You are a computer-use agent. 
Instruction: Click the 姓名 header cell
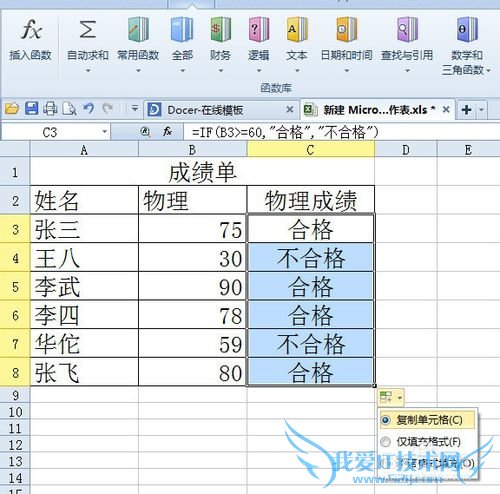(84, 200)
